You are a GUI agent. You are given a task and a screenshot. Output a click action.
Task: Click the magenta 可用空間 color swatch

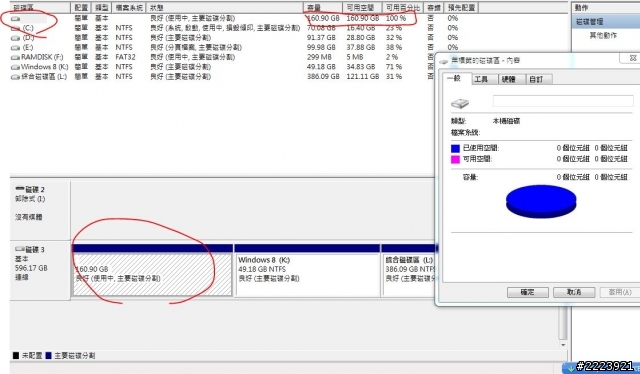pyautogui.click(x=455, y=159)
